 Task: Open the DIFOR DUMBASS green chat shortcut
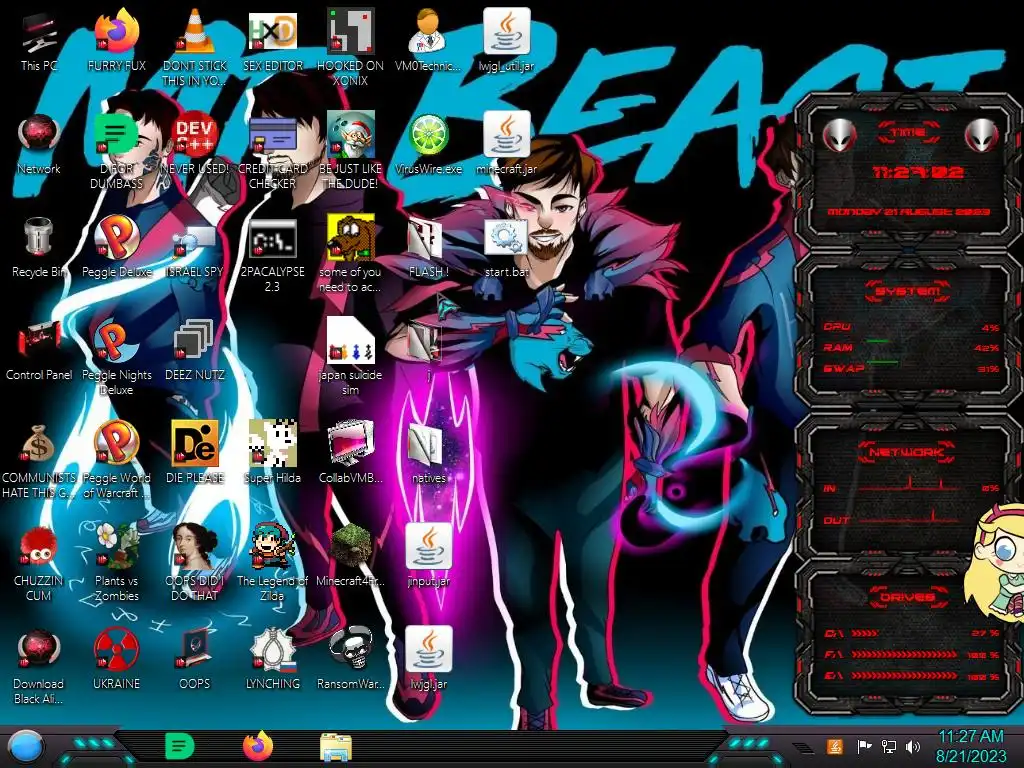[117, 152]
